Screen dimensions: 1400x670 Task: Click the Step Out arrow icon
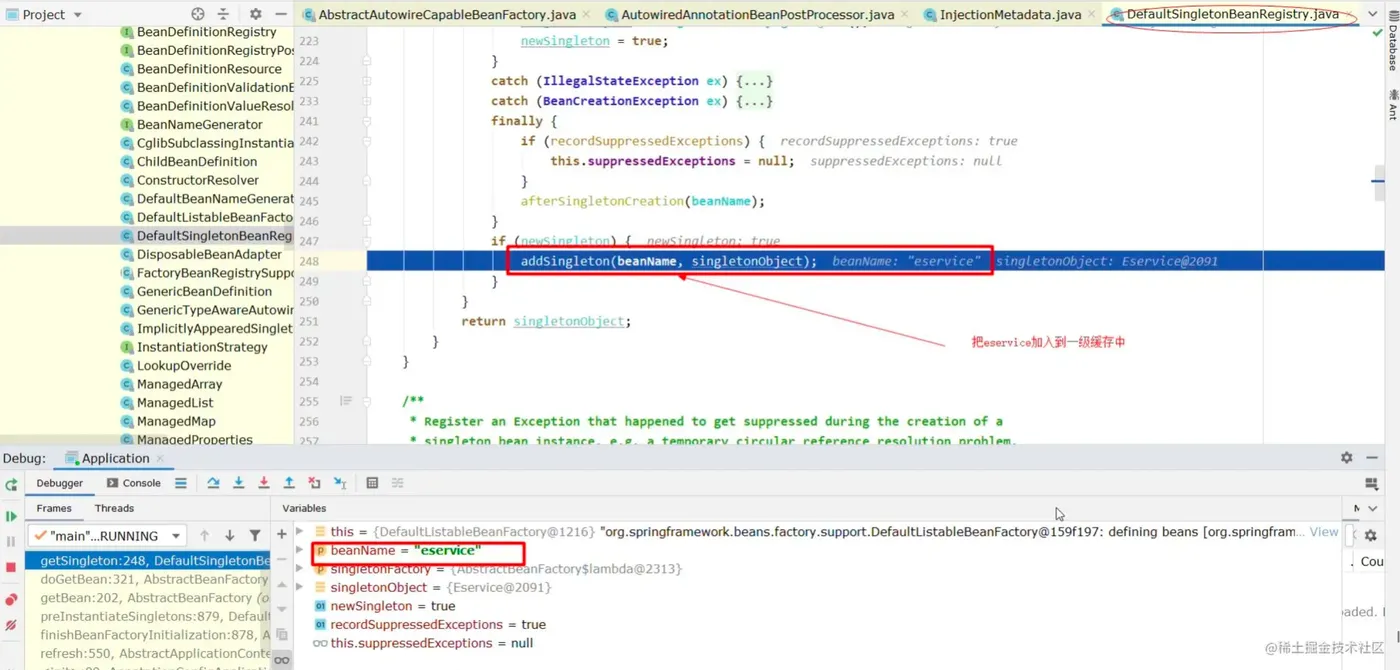coord(289,483)
